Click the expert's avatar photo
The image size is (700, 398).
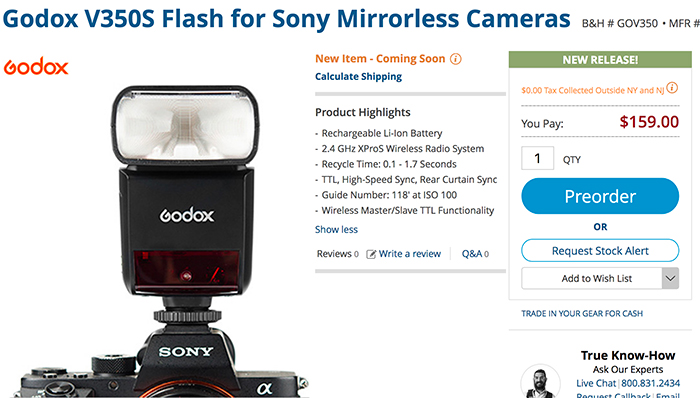(x=541, y=381)
